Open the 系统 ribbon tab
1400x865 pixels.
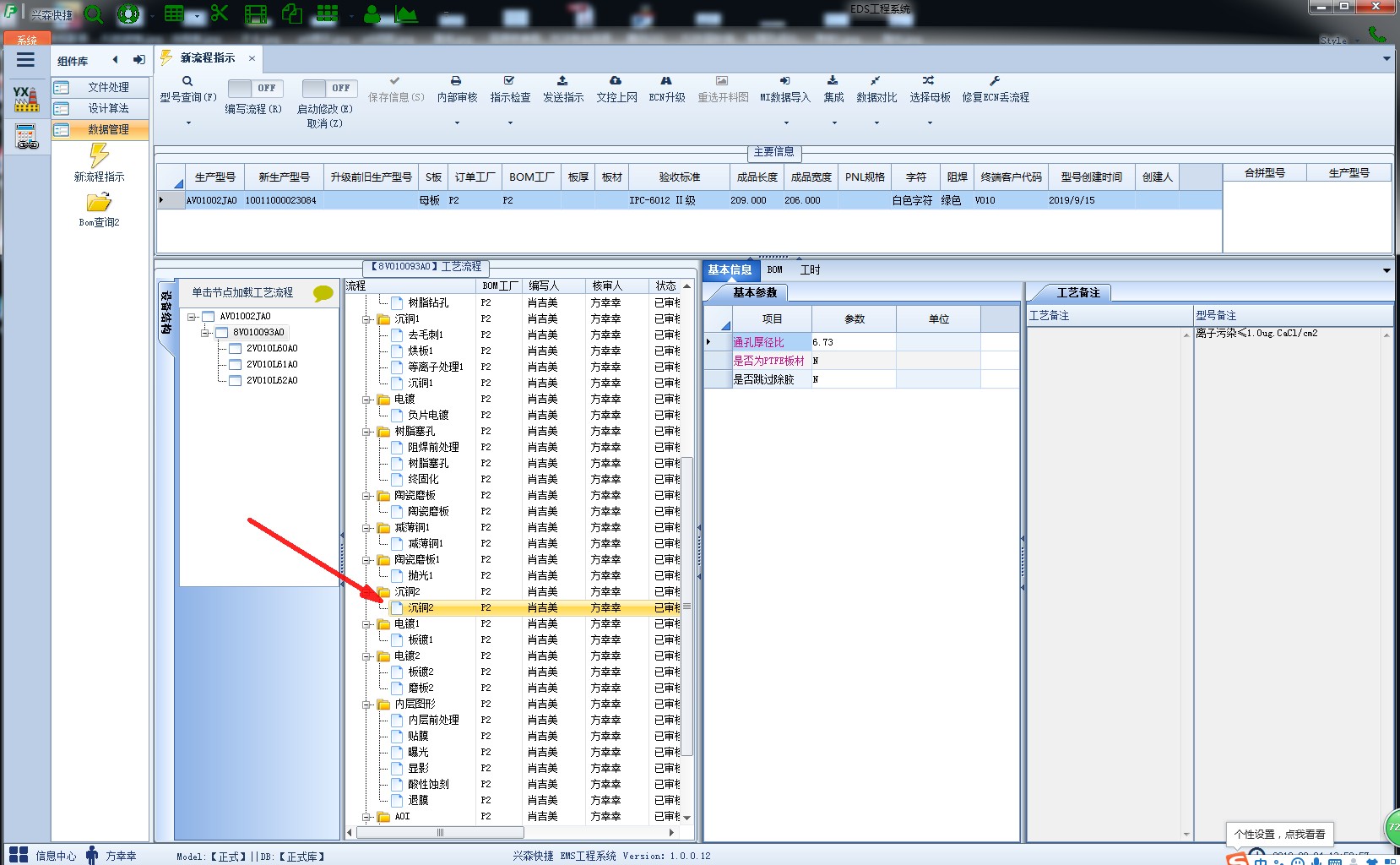tap(27, 39)
